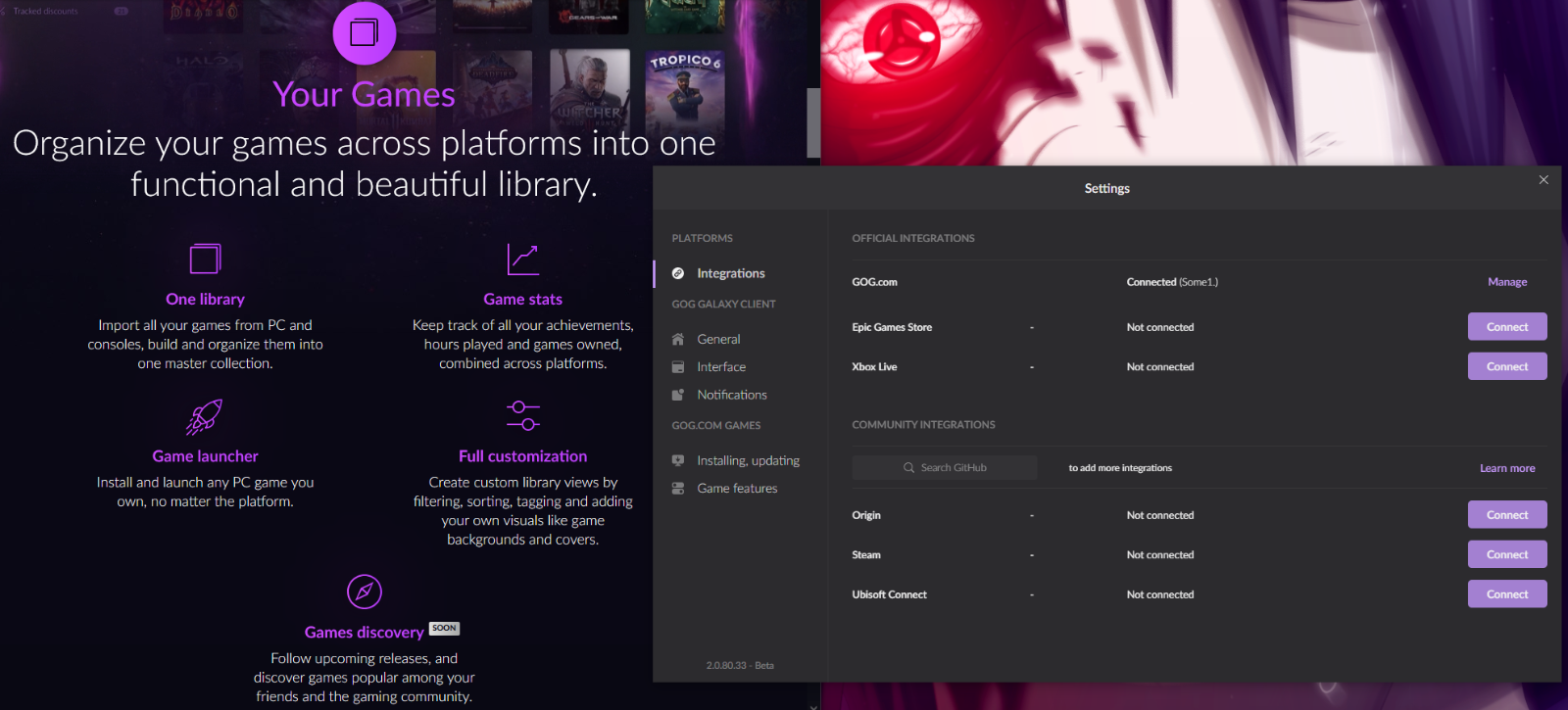Click the Game launcher rocket icon

(x=205, y=417)
